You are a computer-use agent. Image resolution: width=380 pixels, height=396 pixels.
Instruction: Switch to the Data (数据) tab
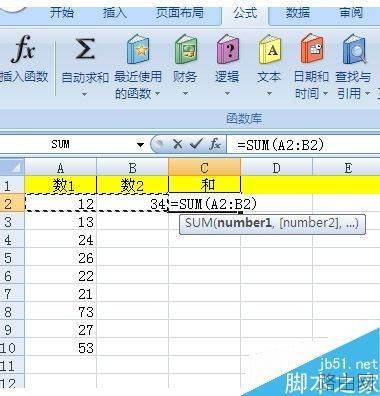click(298, 13)
